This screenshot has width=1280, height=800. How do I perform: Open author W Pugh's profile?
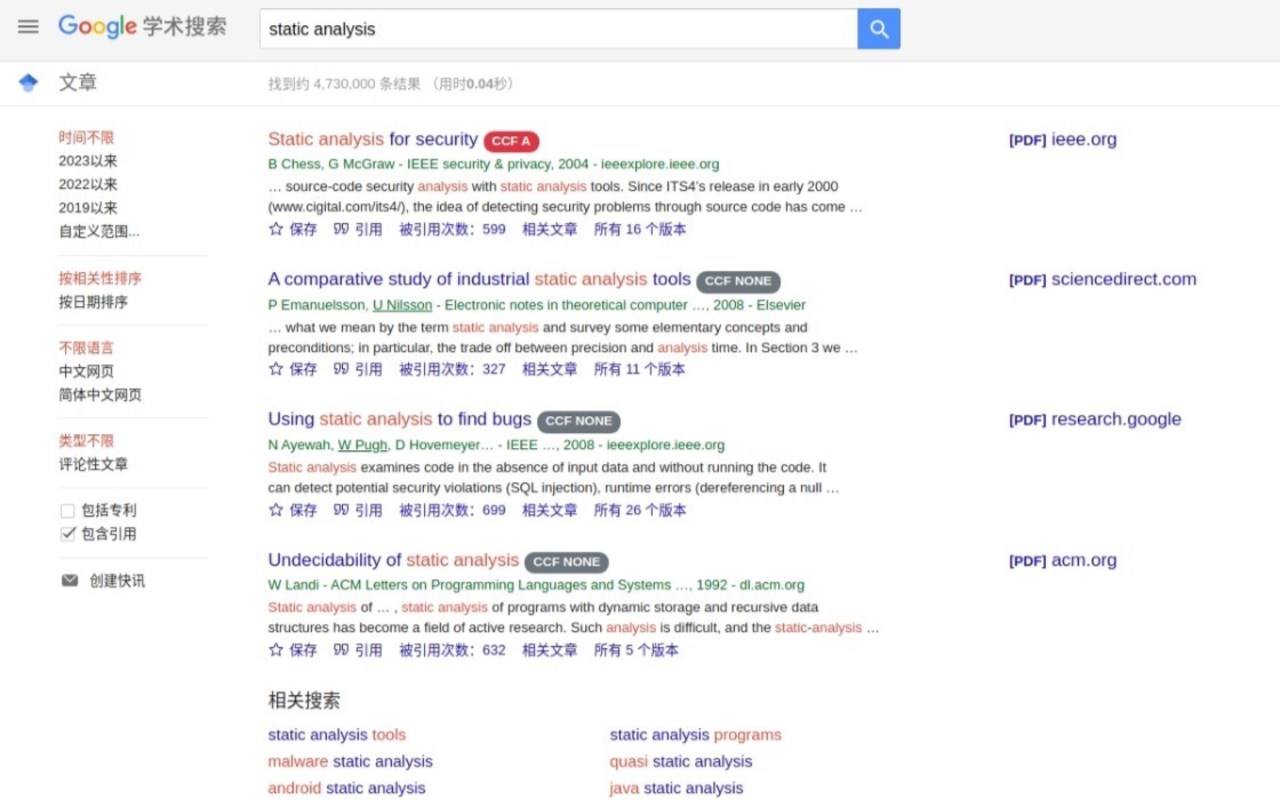tap(362, 445)
